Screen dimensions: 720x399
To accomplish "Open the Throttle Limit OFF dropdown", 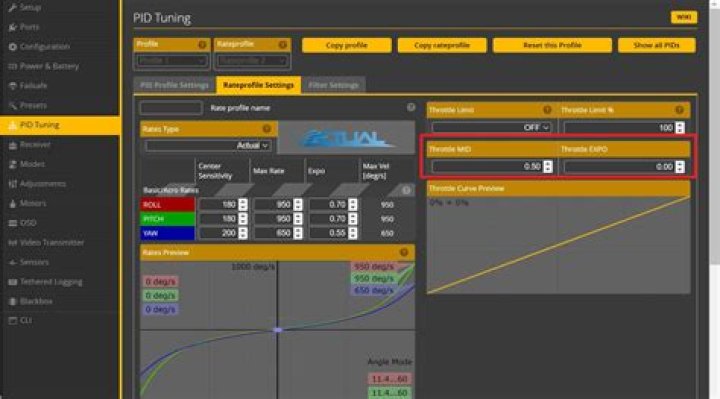I will [x=491, y=127].
